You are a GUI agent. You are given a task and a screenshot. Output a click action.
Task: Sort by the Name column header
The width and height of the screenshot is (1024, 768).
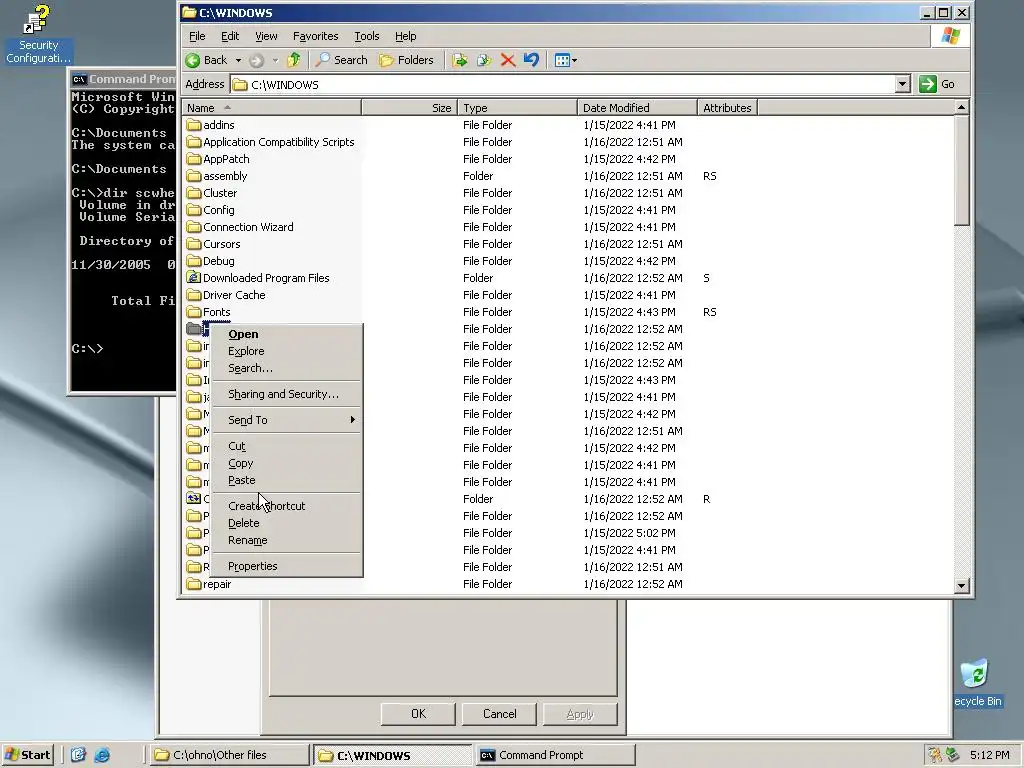tap(272, 108)
